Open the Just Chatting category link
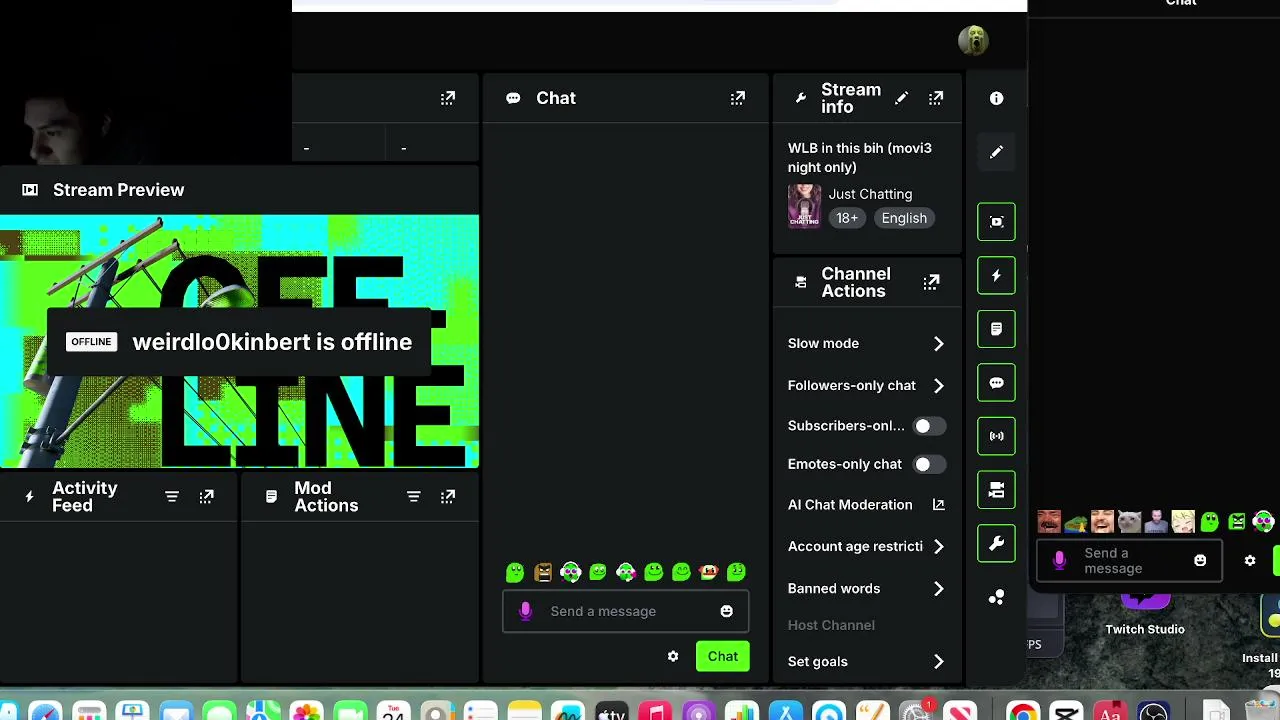This screenshot has width=1280, height=720. point(870,194)
